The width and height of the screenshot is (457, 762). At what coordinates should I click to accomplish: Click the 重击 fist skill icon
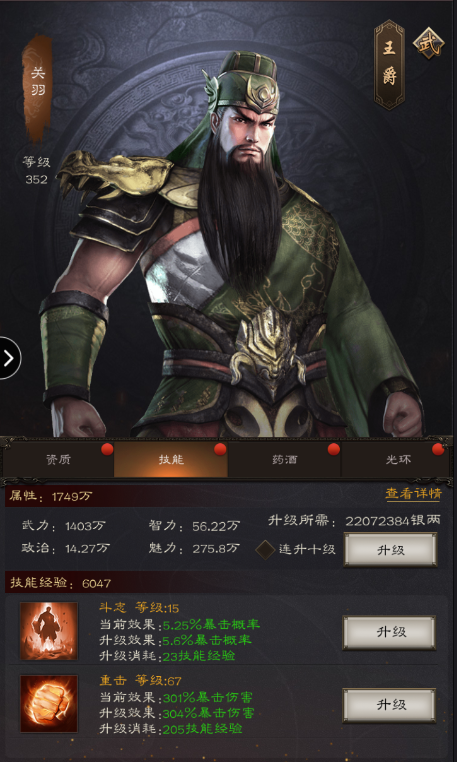(x=49, y=703)
